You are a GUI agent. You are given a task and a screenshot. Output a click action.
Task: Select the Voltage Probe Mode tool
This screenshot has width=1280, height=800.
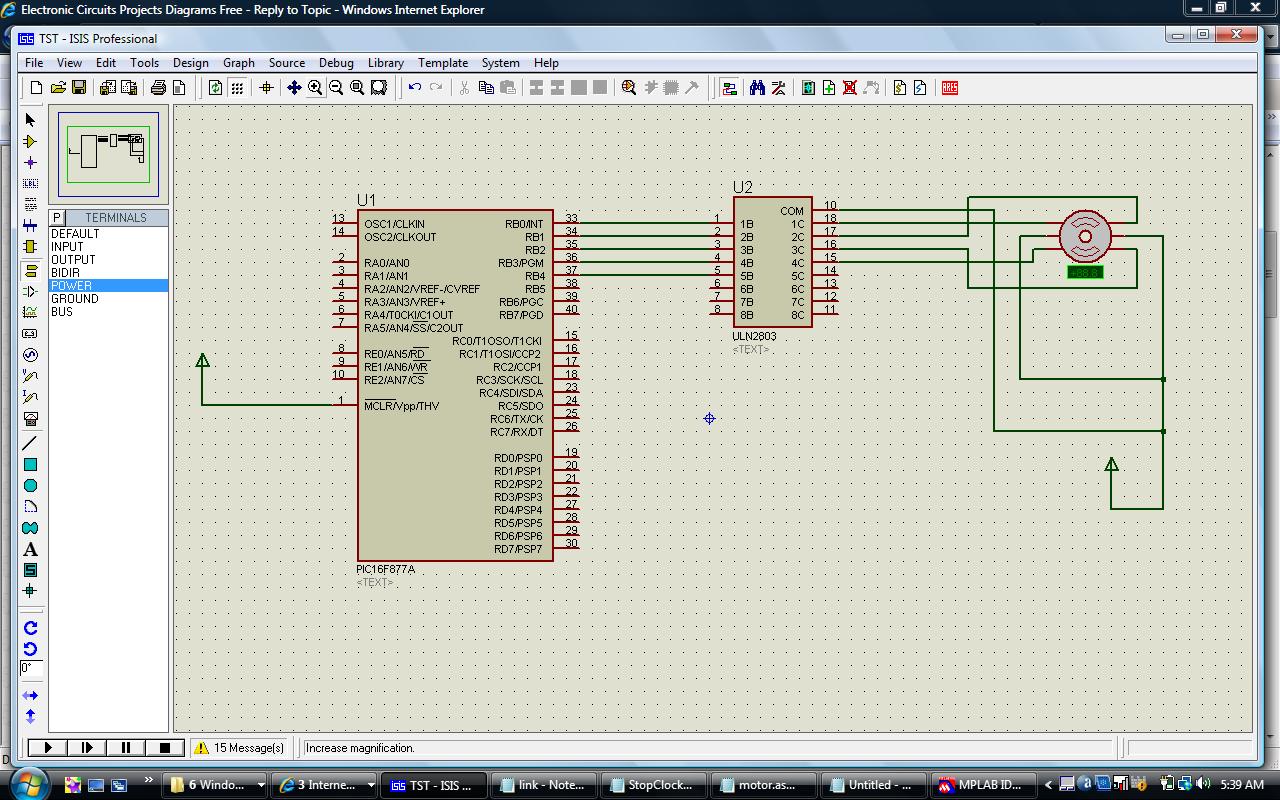pyautogui.click(x=30, y=376)
